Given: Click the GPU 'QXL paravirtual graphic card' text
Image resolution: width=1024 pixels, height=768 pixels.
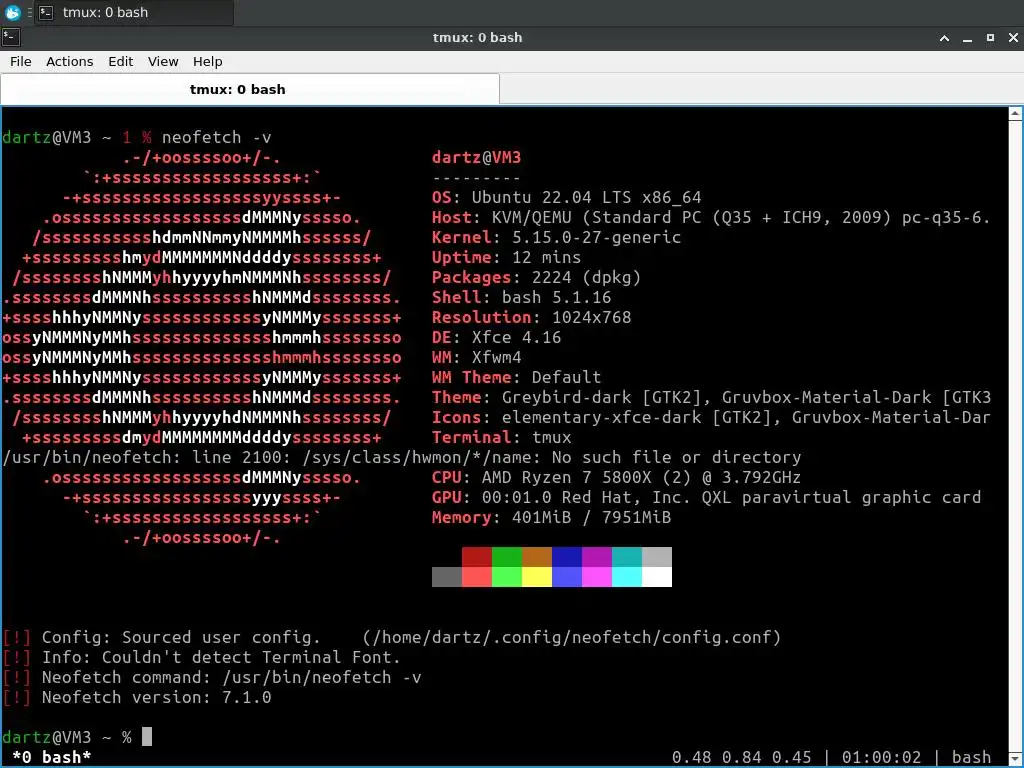Looking at the screenshot, I should pyautogui.click(x=841, y=498).
